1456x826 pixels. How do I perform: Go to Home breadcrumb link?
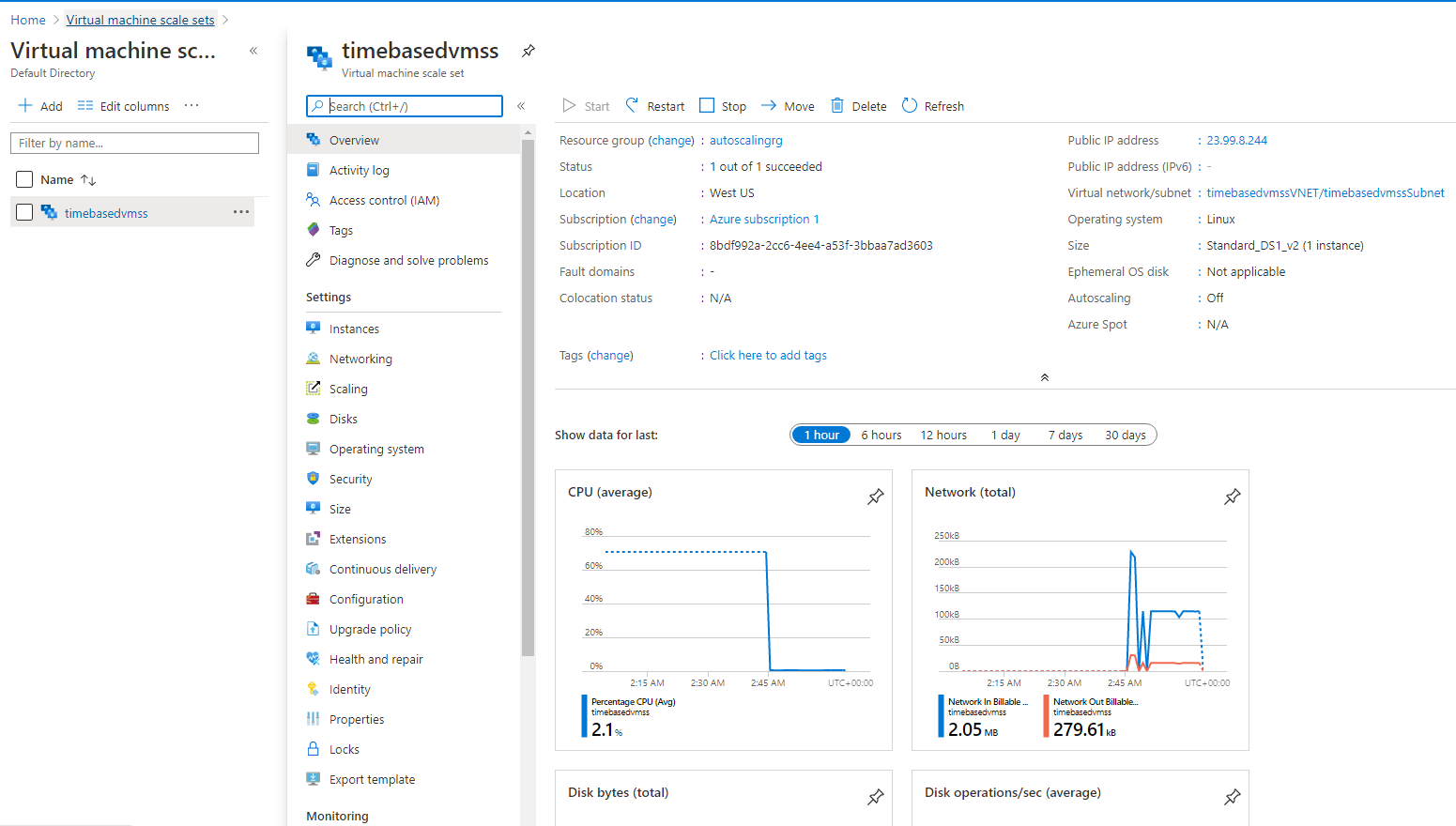(28, 20)
